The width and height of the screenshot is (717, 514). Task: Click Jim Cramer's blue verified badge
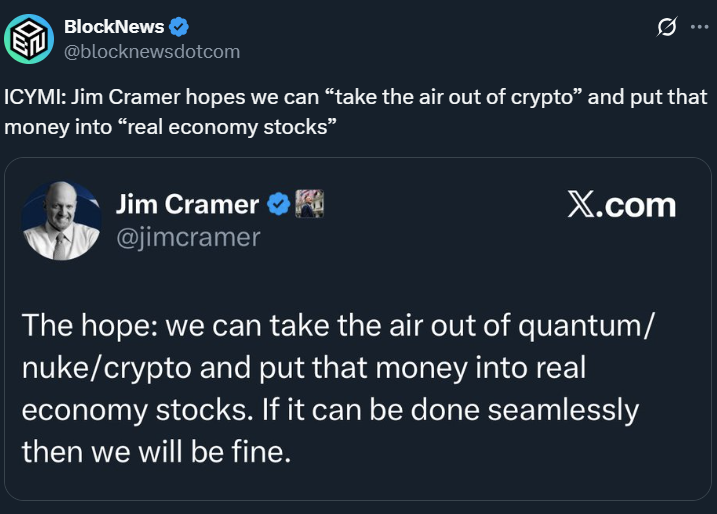click(x=279, y=205)
